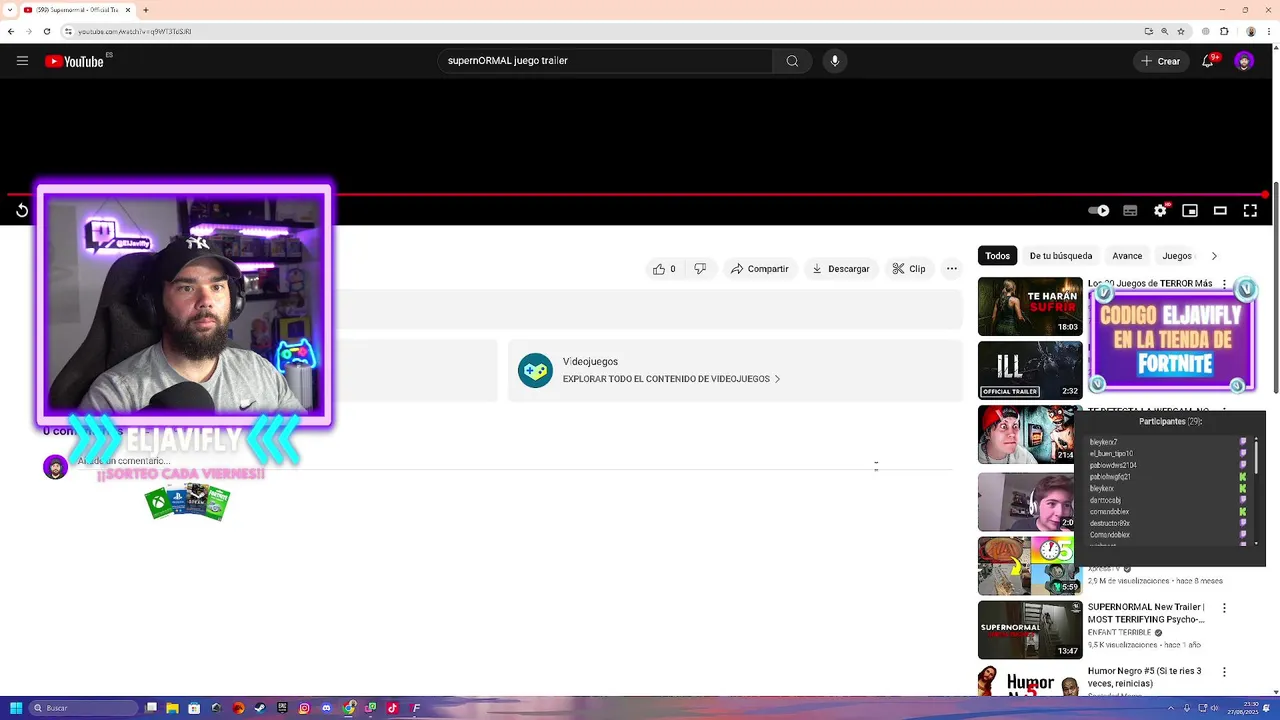Screen dimensions: 1280x720
Task: Show more filter chips with right chevron
Action: coord(1214,256)
